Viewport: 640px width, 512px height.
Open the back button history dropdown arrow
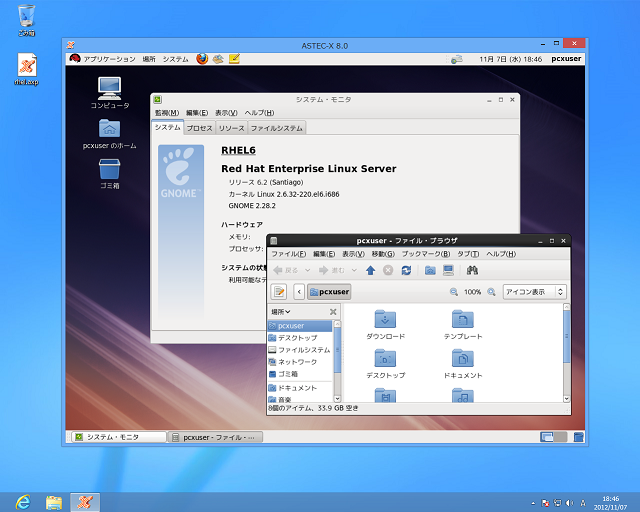click(x=307, y=270)
